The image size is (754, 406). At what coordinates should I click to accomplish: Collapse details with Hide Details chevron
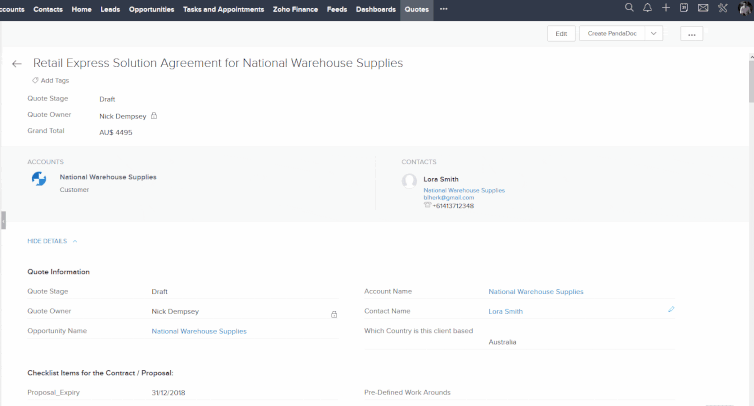pos(75,241)
